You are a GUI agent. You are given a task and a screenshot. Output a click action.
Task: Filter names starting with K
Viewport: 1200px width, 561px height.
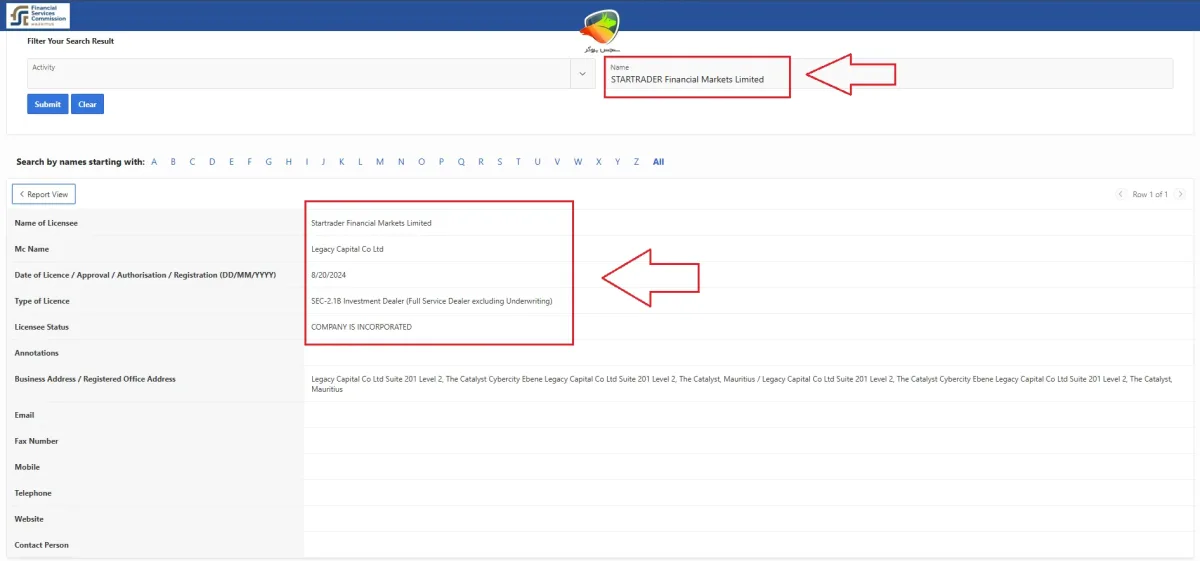point(342,162)
